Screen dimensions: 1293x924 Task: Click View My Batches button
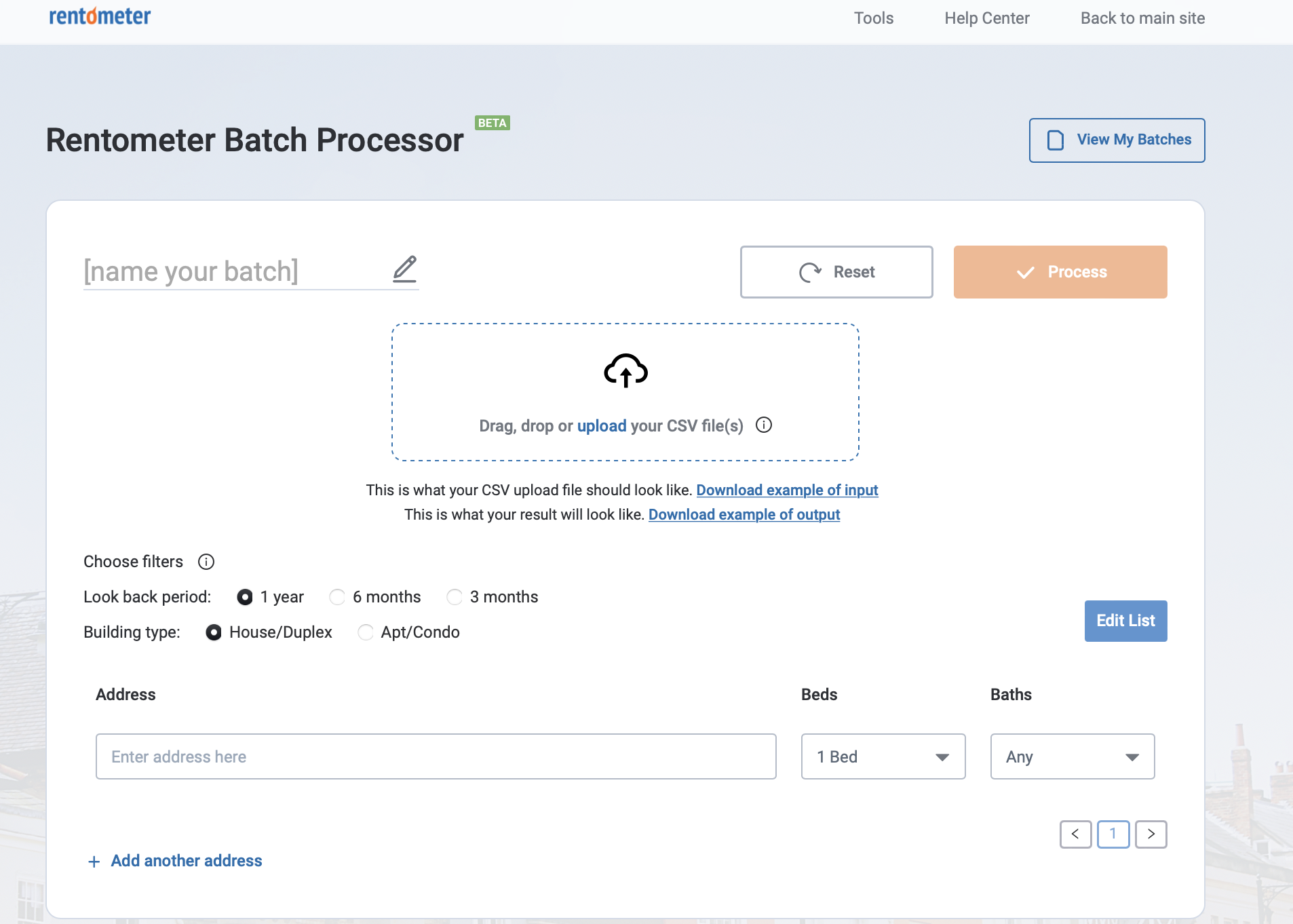coord(1117,140)
